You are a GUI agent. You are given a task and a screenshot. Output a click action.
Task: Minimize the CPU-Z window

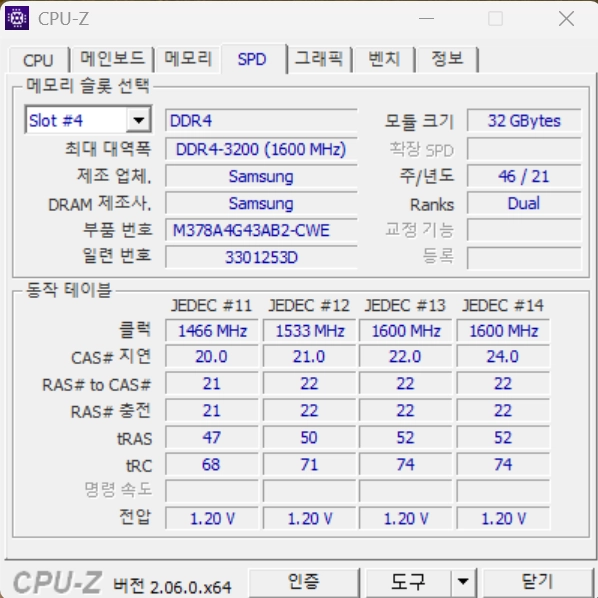(426, 18)
